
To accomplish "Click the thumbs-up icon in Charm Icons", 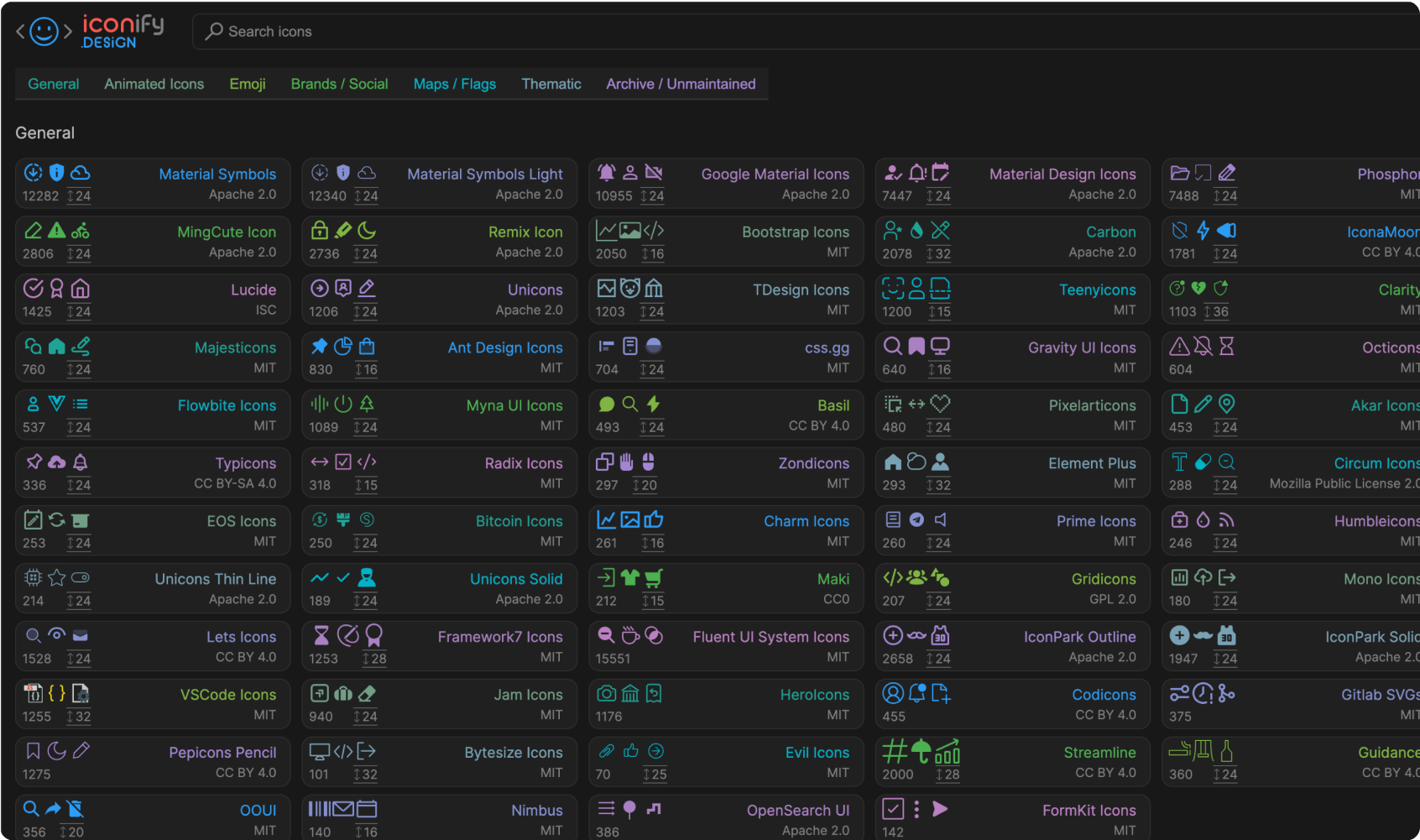I will pos(654,520).
